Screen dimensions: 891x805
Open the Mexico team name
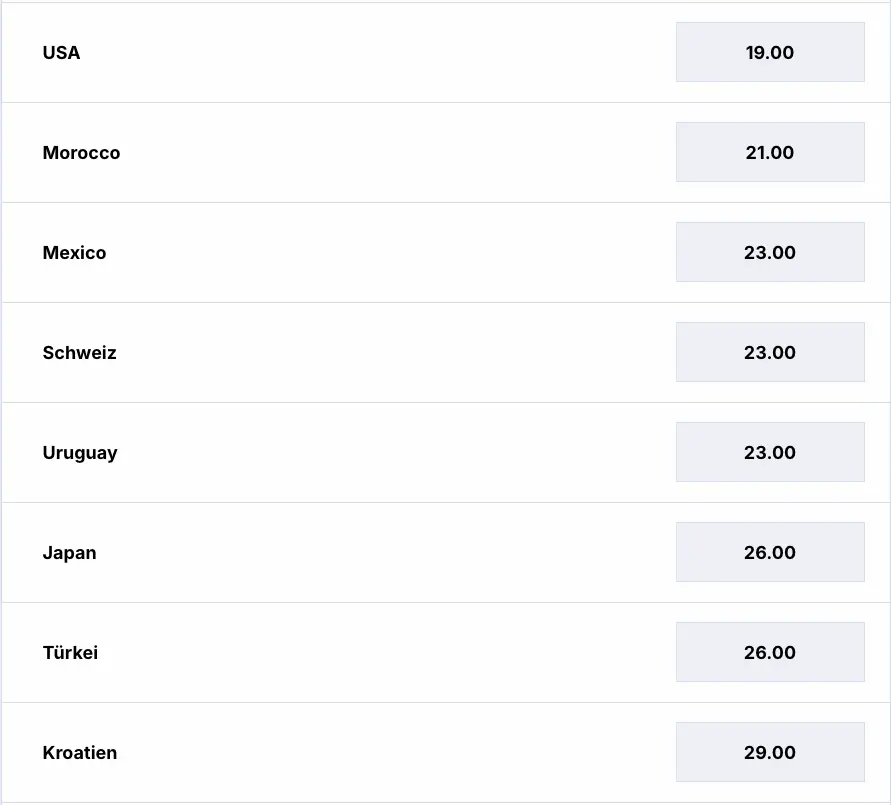pos(74,253)
